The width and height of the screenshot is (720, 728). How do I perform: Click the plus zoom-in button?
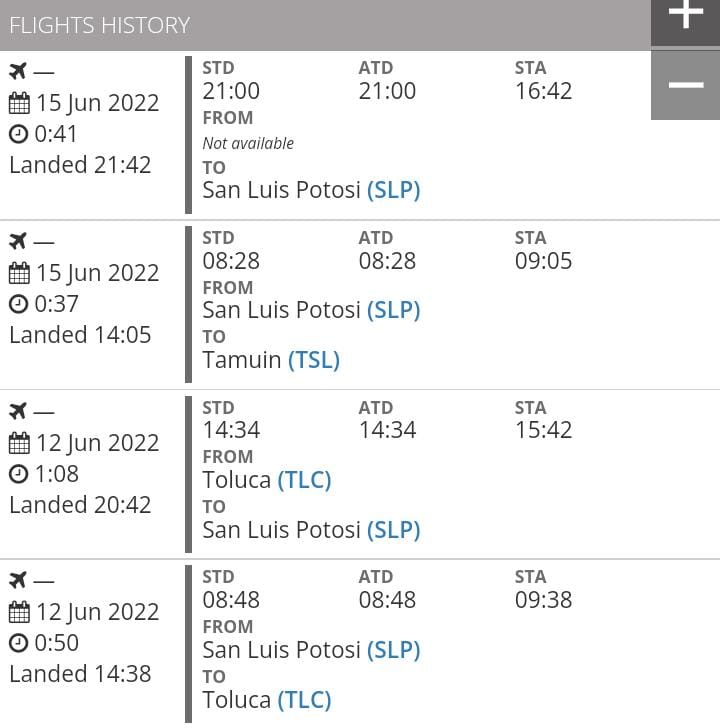click(685, 23)
